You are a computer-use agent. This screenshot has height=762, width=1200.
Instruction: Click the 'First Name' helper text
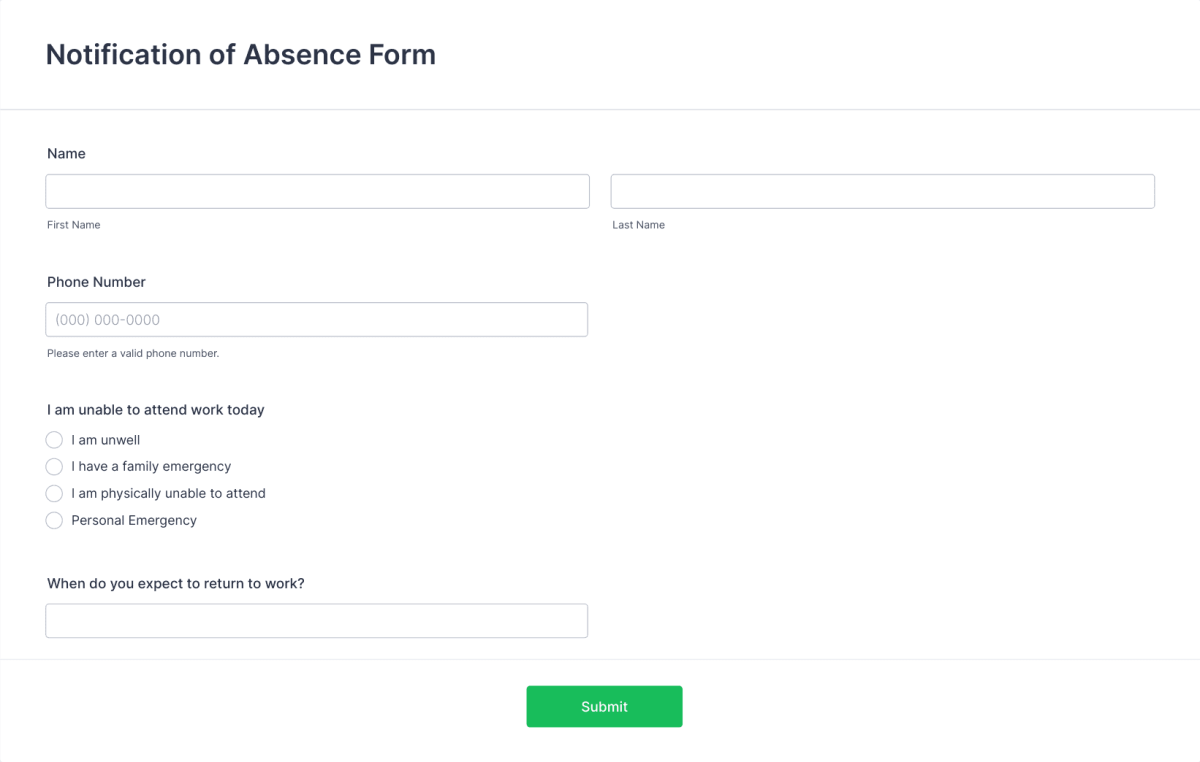click(73, 224)
